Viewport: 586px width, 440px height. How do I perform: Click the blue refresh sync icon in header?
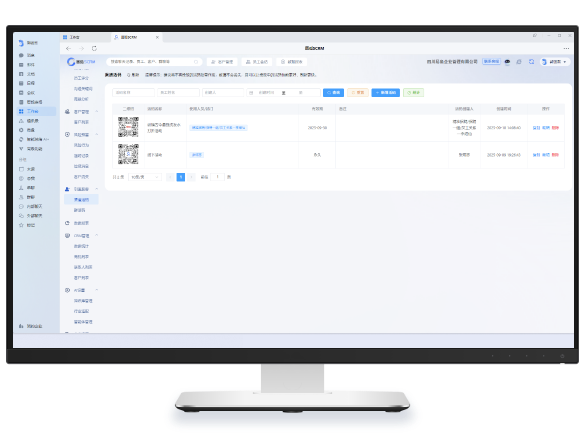tap(531, 62)
